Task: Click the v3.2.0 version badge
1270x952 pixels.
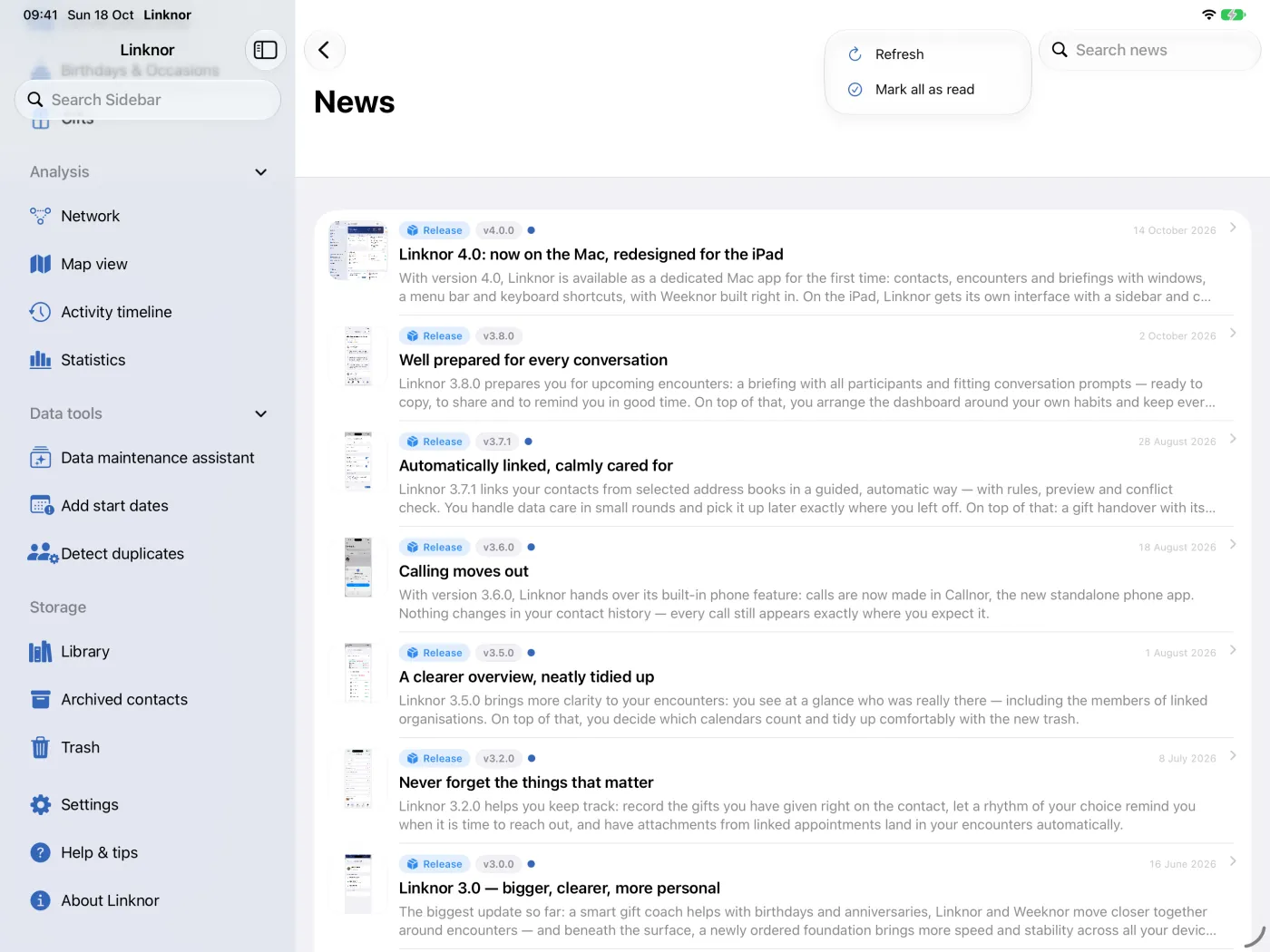Action: click(x=498, y=758)
